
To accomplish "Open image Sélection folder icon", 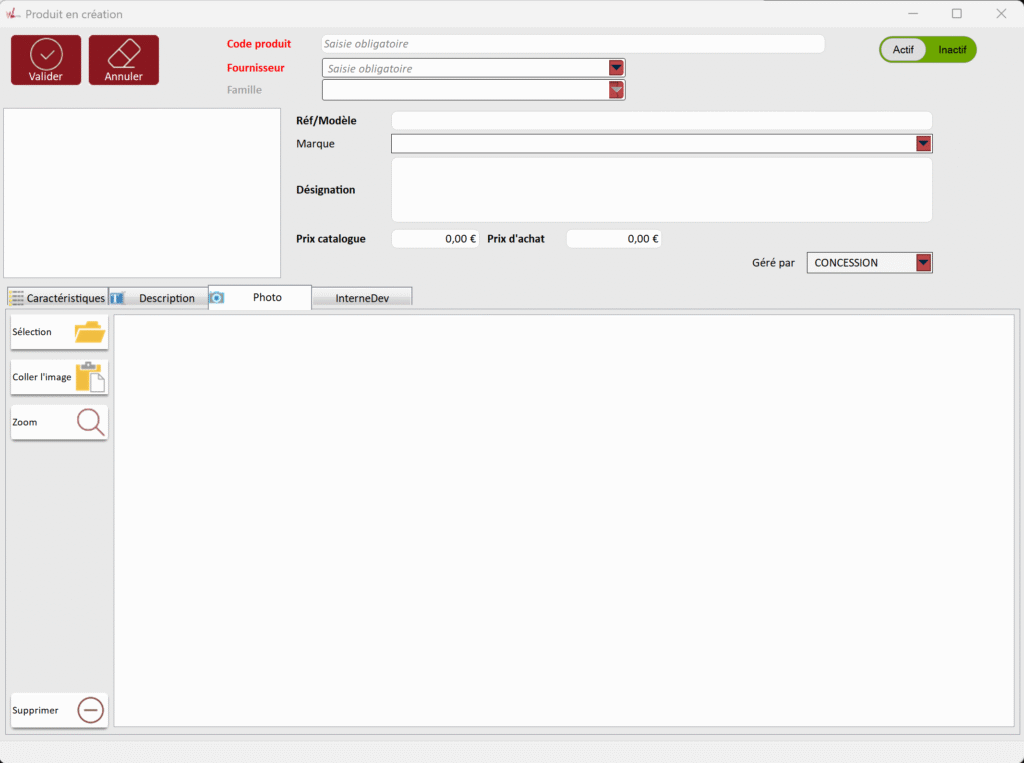I will click(x=89, y=332).
